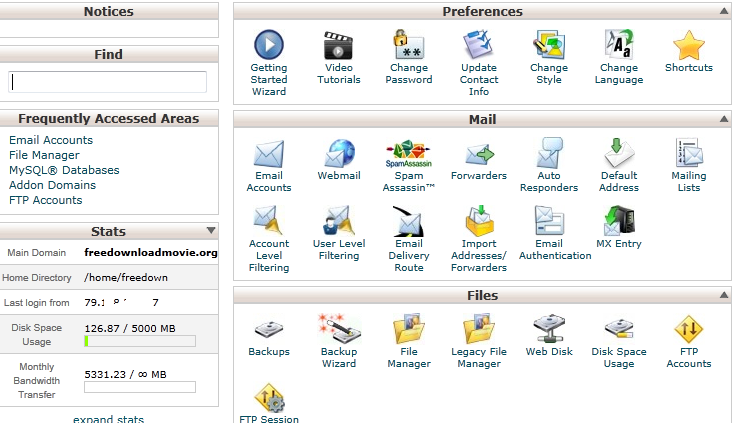
Task: Launch the Webmail icon
Action: click(x=338, y=155)
